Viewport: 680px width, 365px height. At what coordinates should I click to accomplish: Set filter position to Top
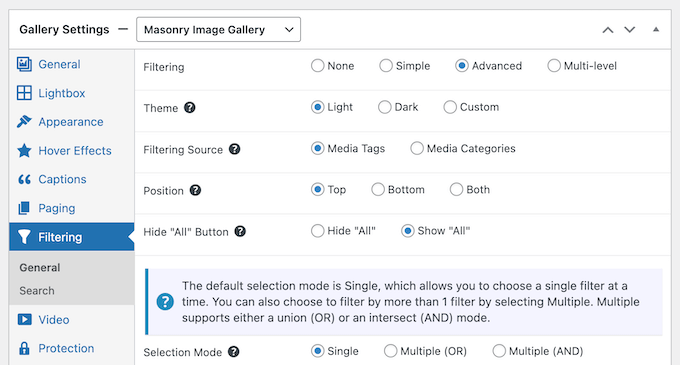(317, 189)
